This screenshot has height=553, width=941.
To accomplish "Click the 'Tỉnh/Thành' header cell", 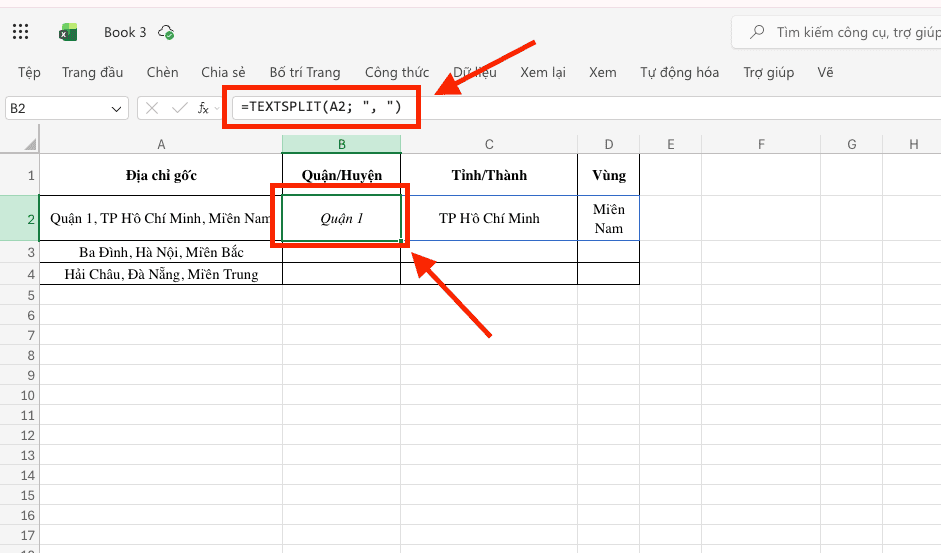I will 489,175.
